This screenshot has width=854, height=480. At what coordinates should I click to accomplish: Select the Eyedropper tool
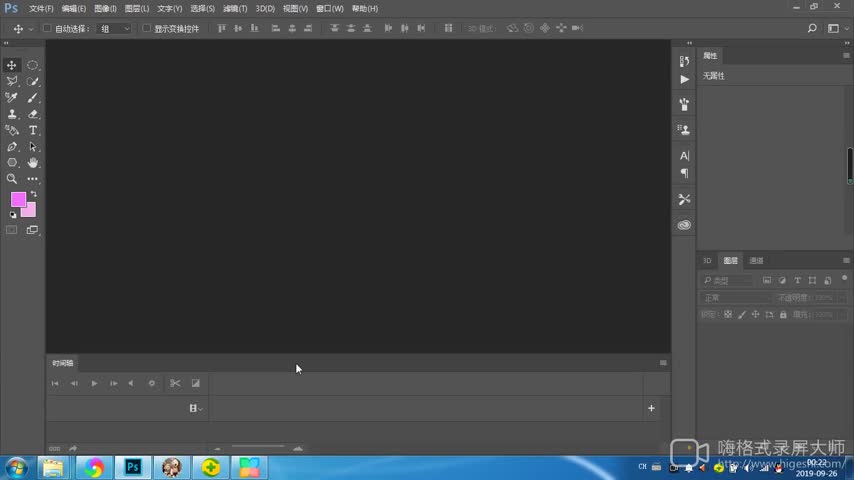pos(11,98)
